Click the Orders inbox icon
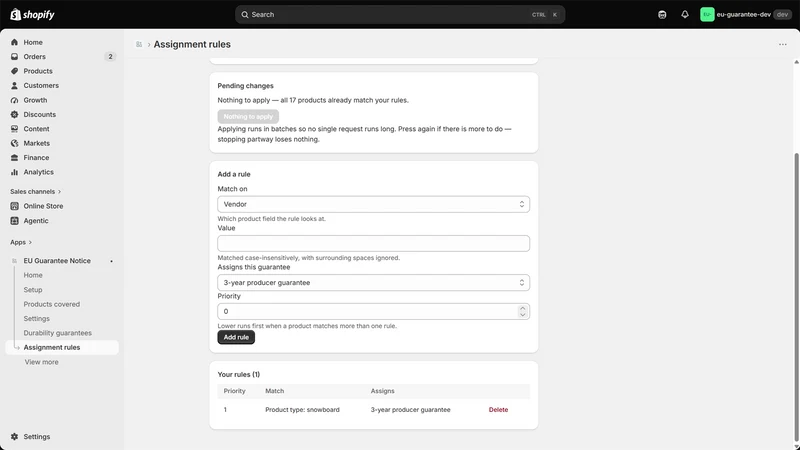This screenshot has width=800, height=450. [14, 57]
